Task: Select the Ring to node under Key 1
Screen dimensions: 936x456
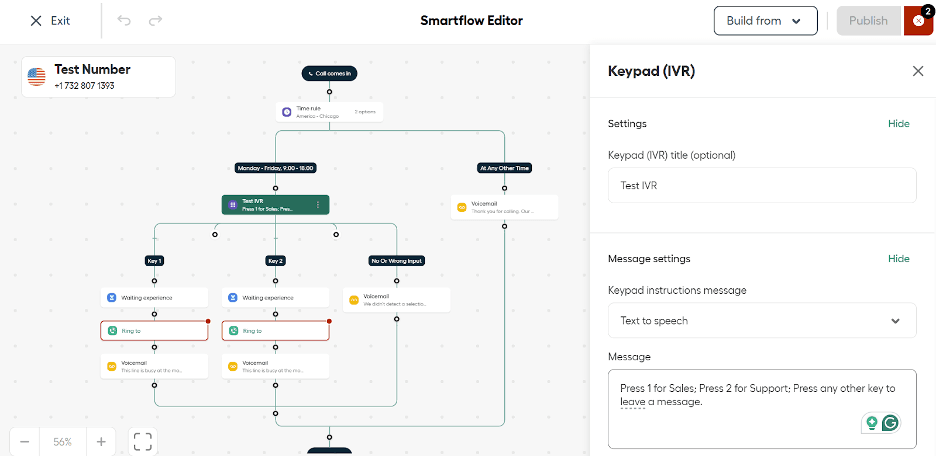Action: 154,331
